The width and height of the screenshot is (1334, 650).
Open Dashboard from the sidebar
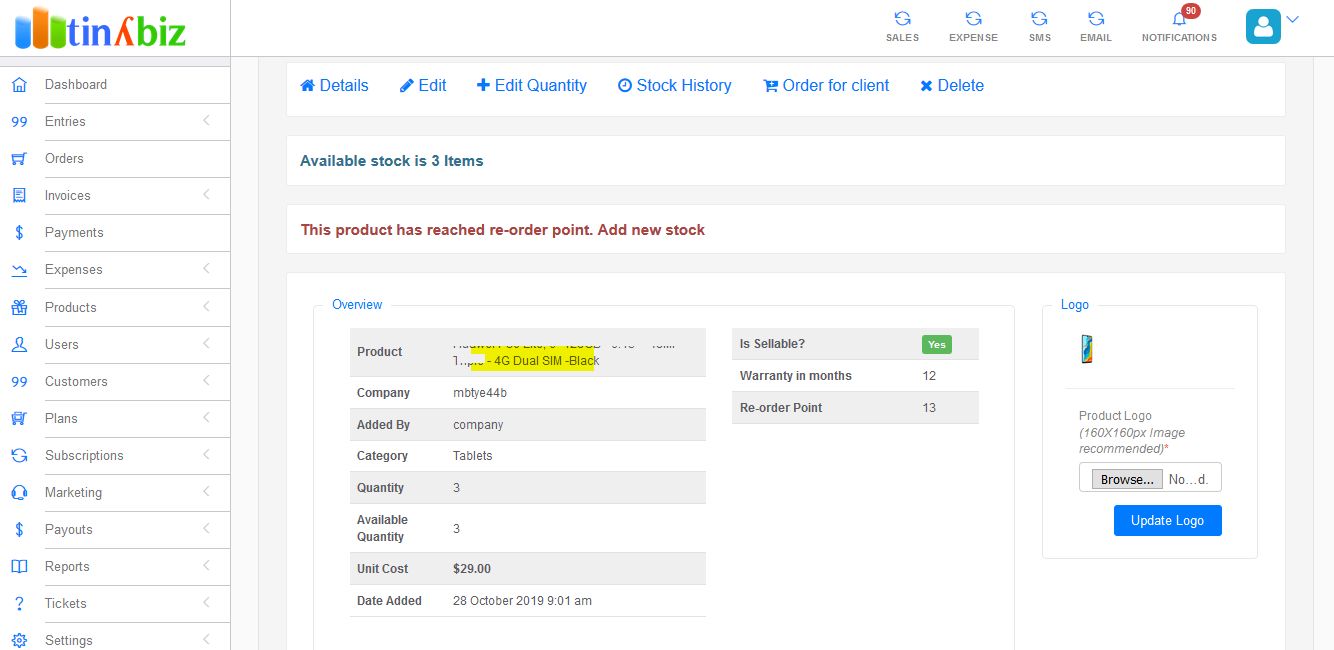(76, 85)
